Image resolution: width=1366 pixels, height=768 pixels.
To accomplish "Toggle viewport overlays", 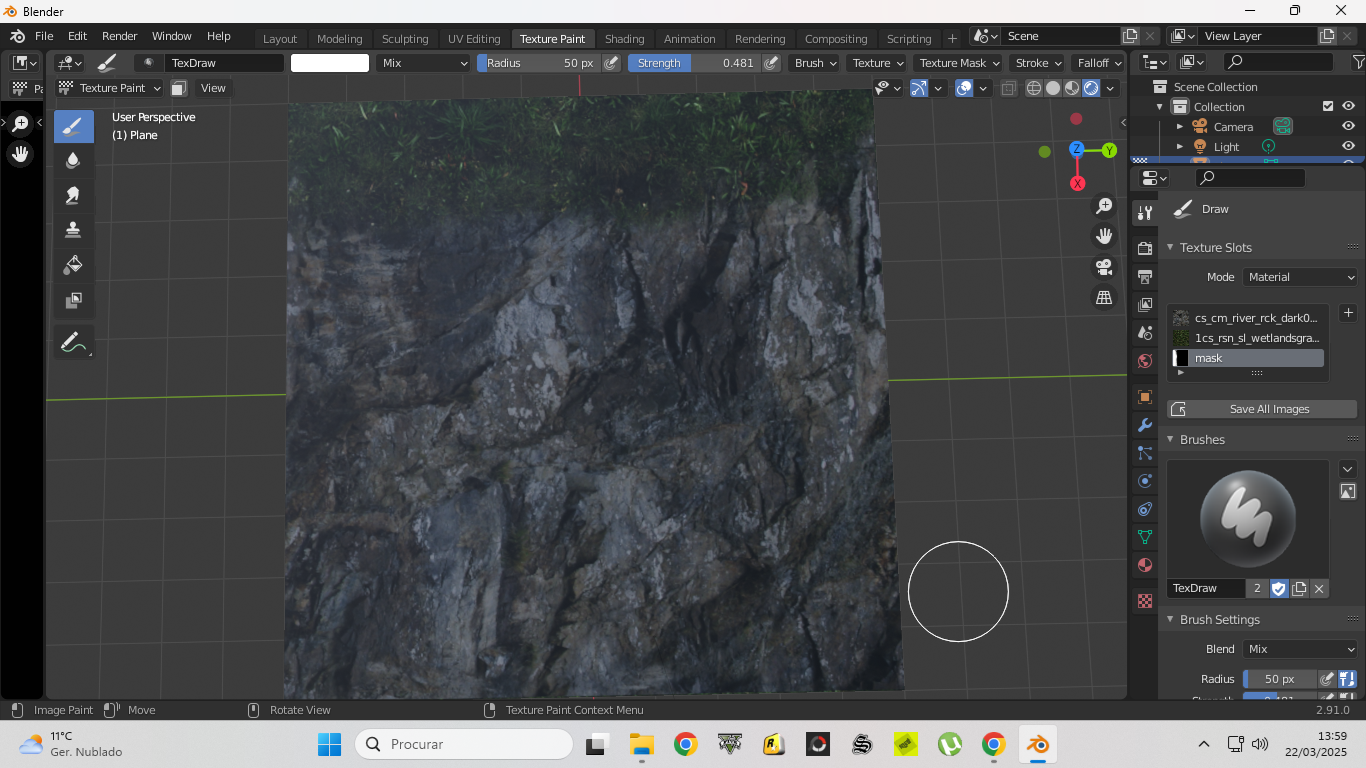I will [964, 88].
